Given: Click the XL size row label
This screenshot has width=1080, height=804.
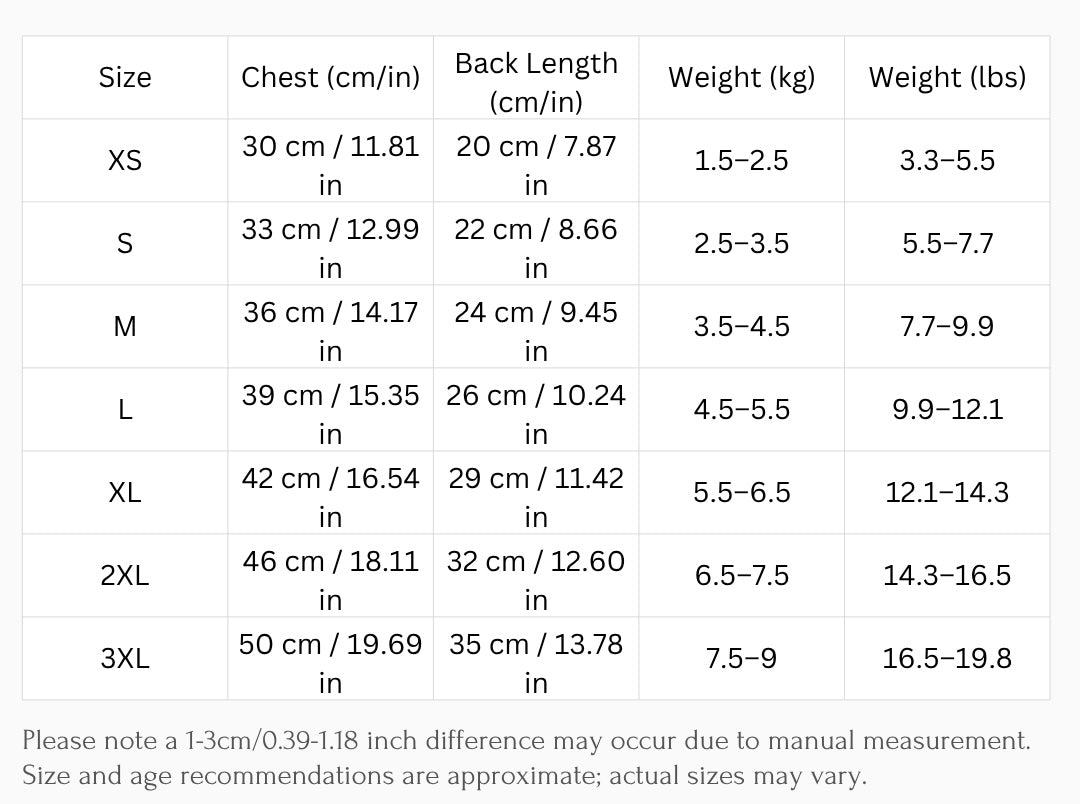Looking at the screenshot, I should point(125,493).
